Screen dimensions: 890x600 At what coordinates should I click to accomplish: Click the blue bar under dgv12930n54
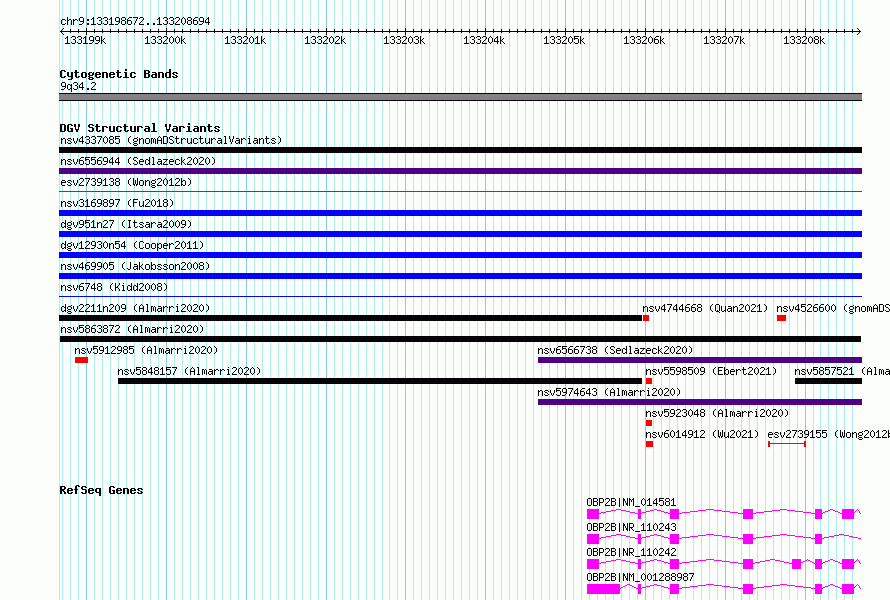point(460,255)
